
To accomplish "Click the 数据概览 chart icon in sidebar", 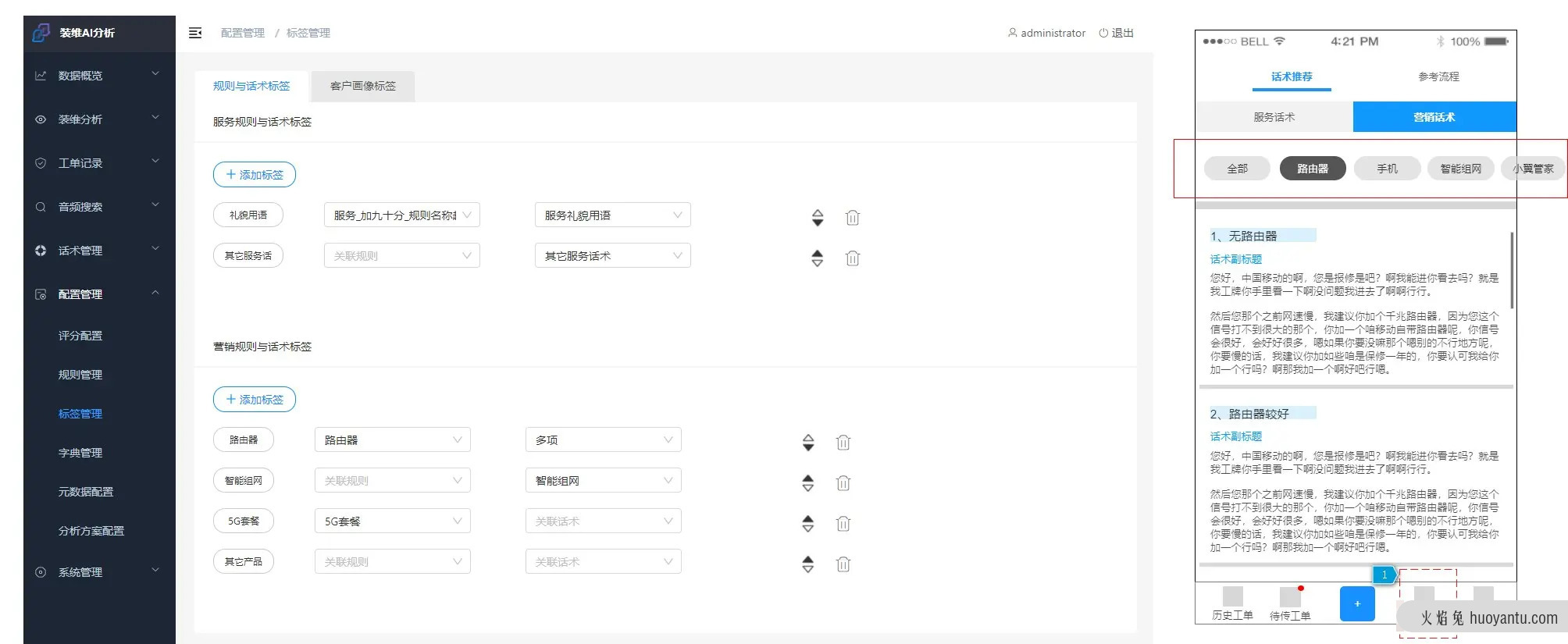I will coord(41,76).
